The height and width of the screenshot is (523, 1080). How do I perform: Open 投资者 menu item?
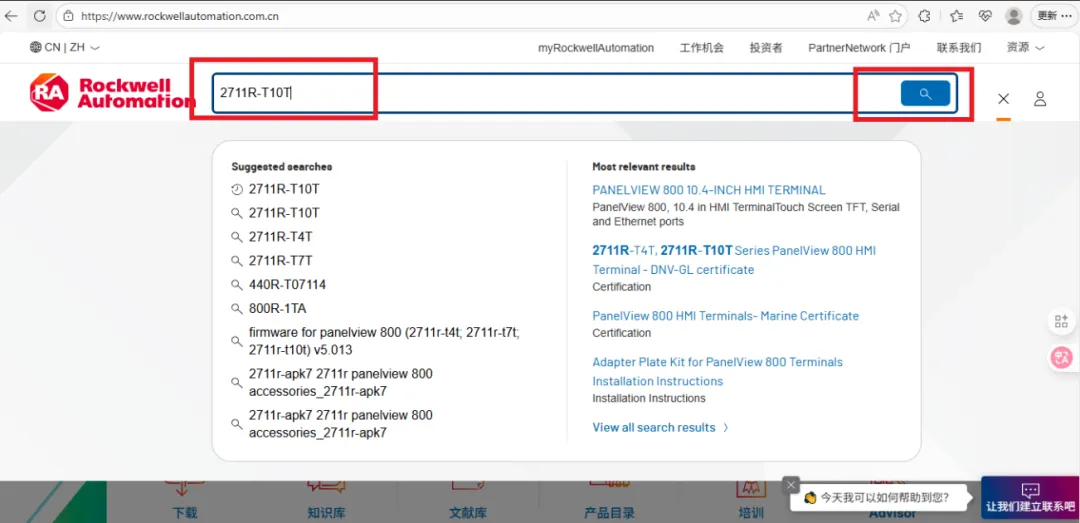(x=766, y=48)
